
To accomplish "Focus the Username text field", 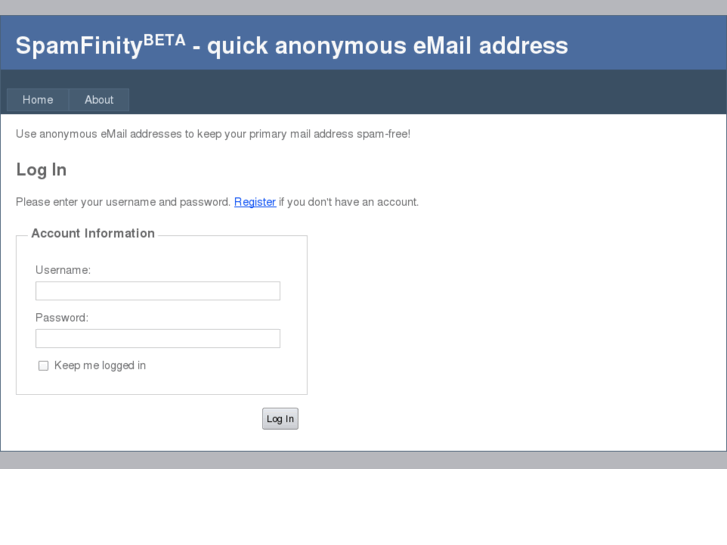I will pos(158,291).
